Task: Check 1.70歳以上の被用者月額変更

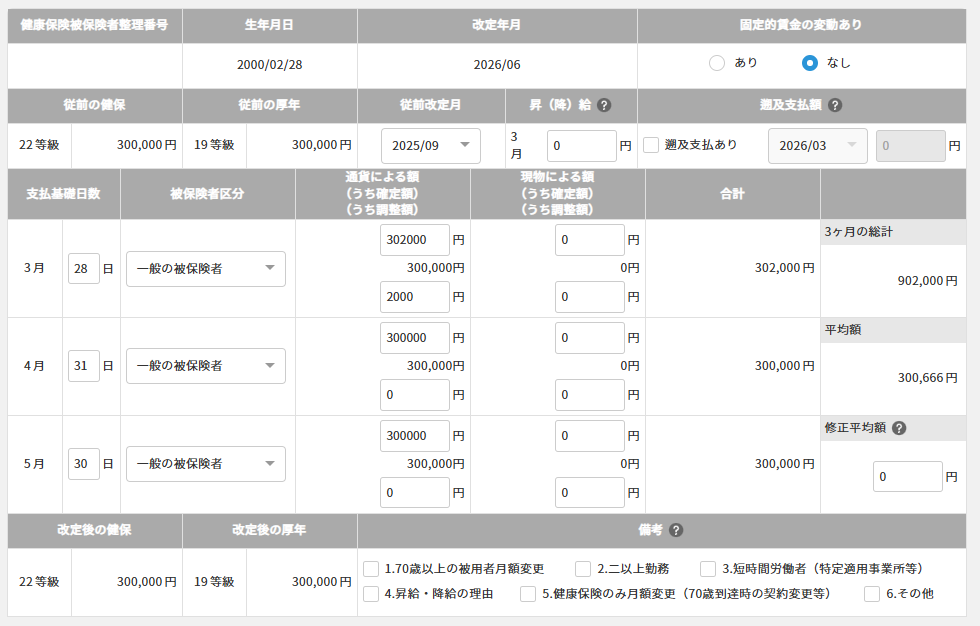Action: (371, 569)
